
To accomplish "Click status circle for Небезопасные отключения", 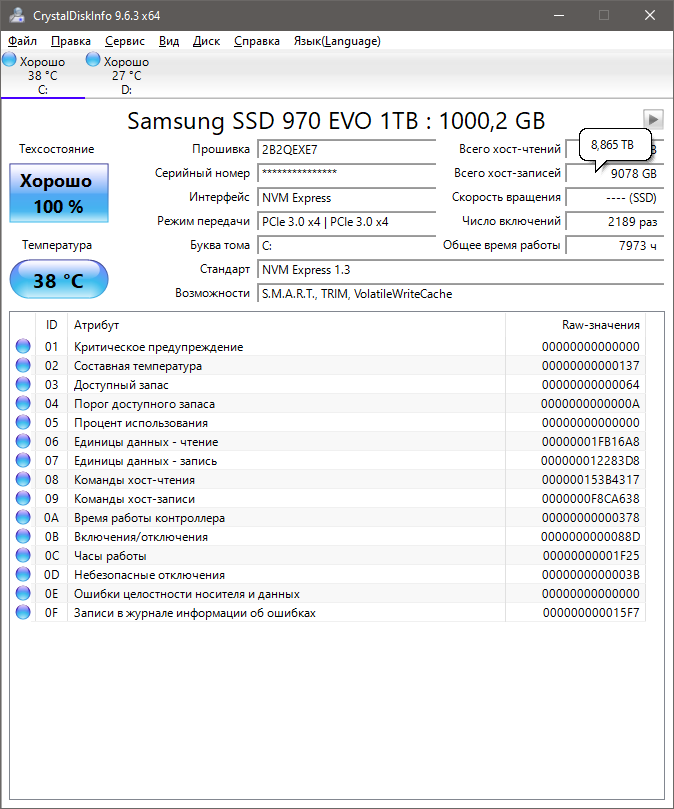I will click(23, 574).
